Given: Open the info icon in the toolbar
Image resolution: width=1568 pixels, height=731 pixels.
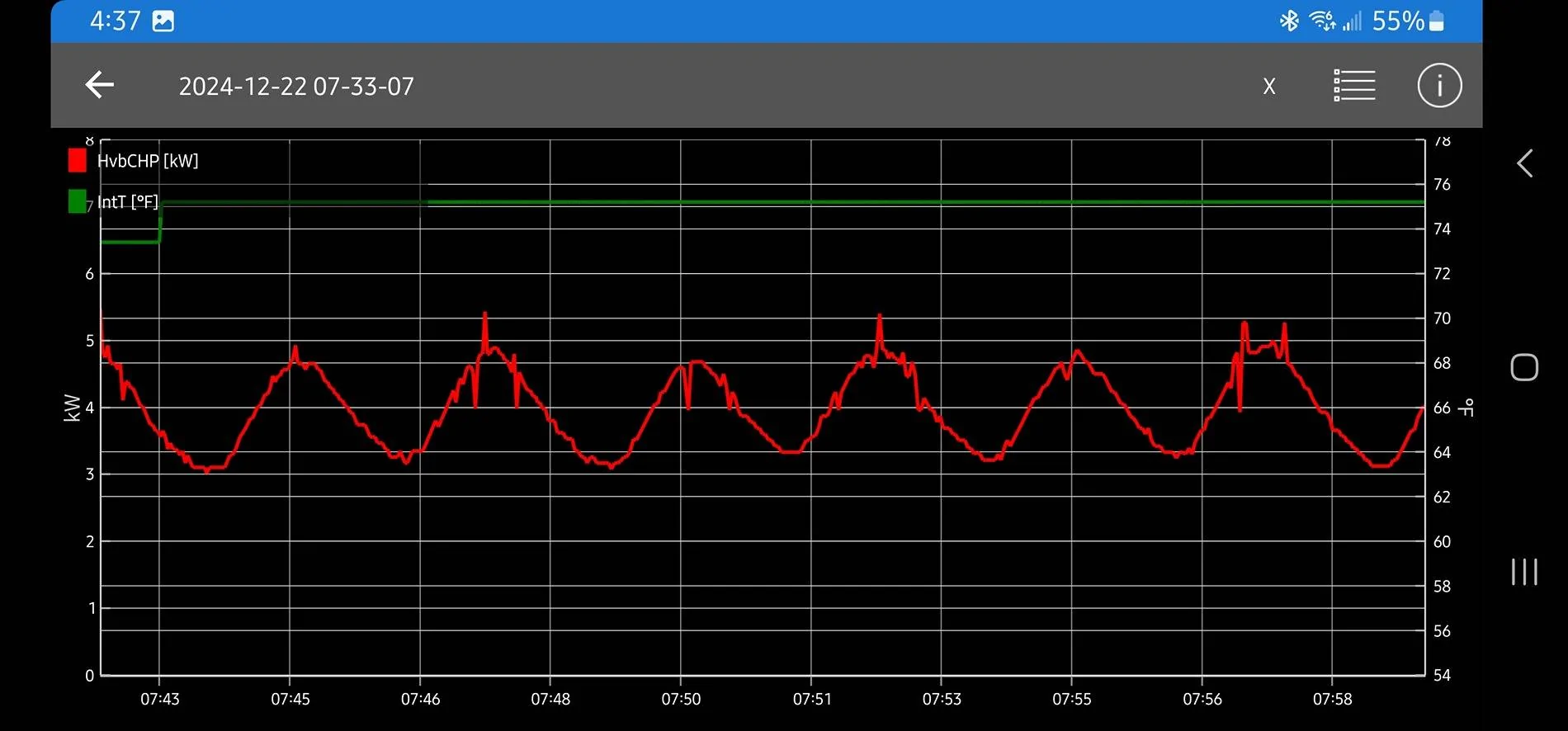Looking at the screenshot, I should [1439, 86].
